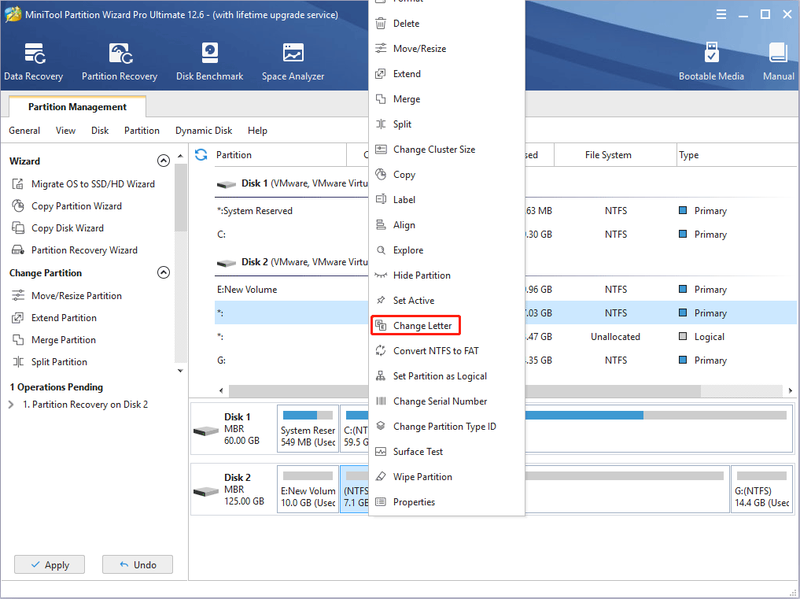Start Copy Disk Wizard
This screenshot has width=800, height=599.
pos(58,228)
